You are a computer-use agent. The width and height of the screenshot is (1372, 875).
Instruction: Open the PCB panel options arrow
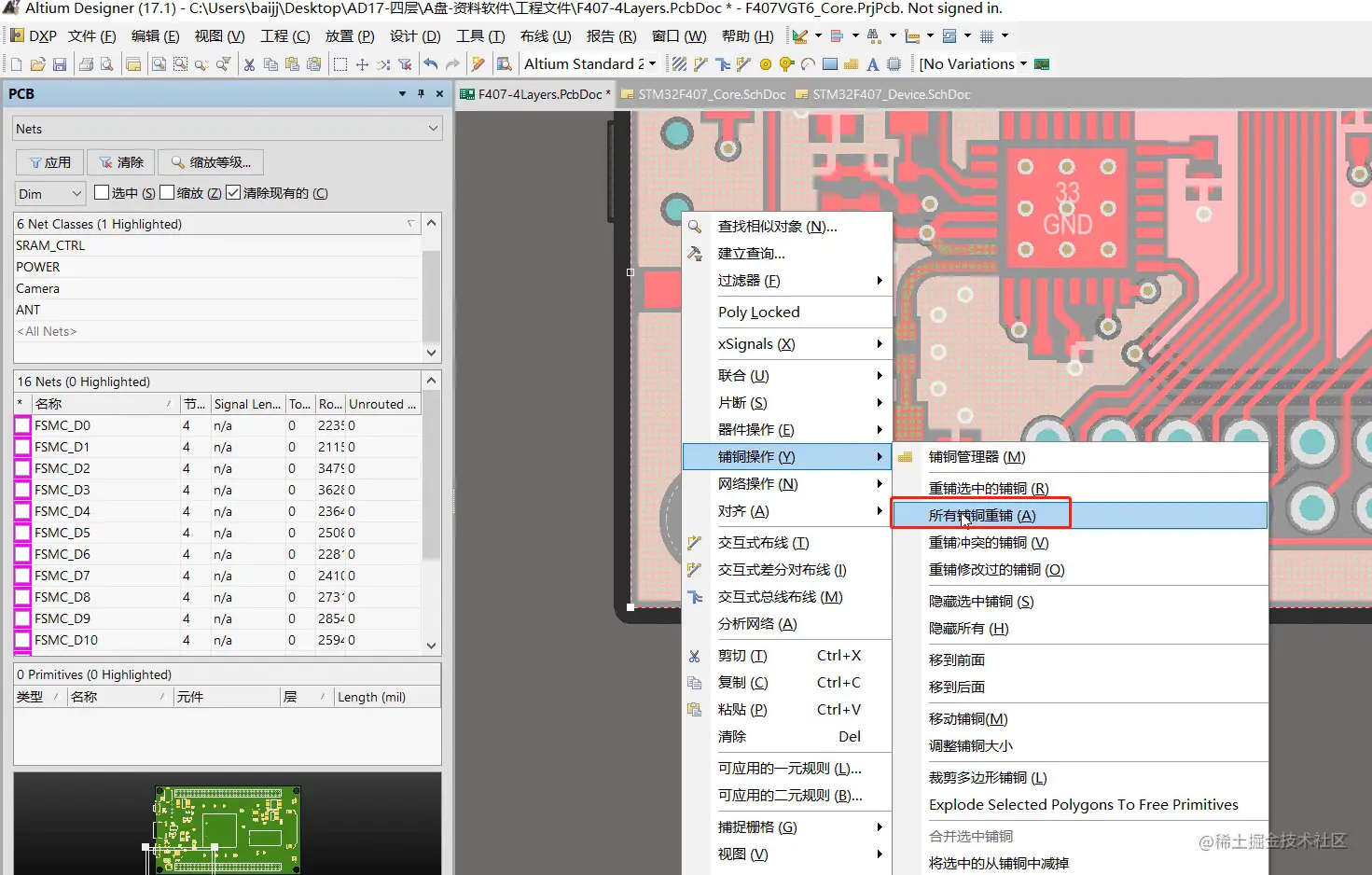tap(402, 93)
